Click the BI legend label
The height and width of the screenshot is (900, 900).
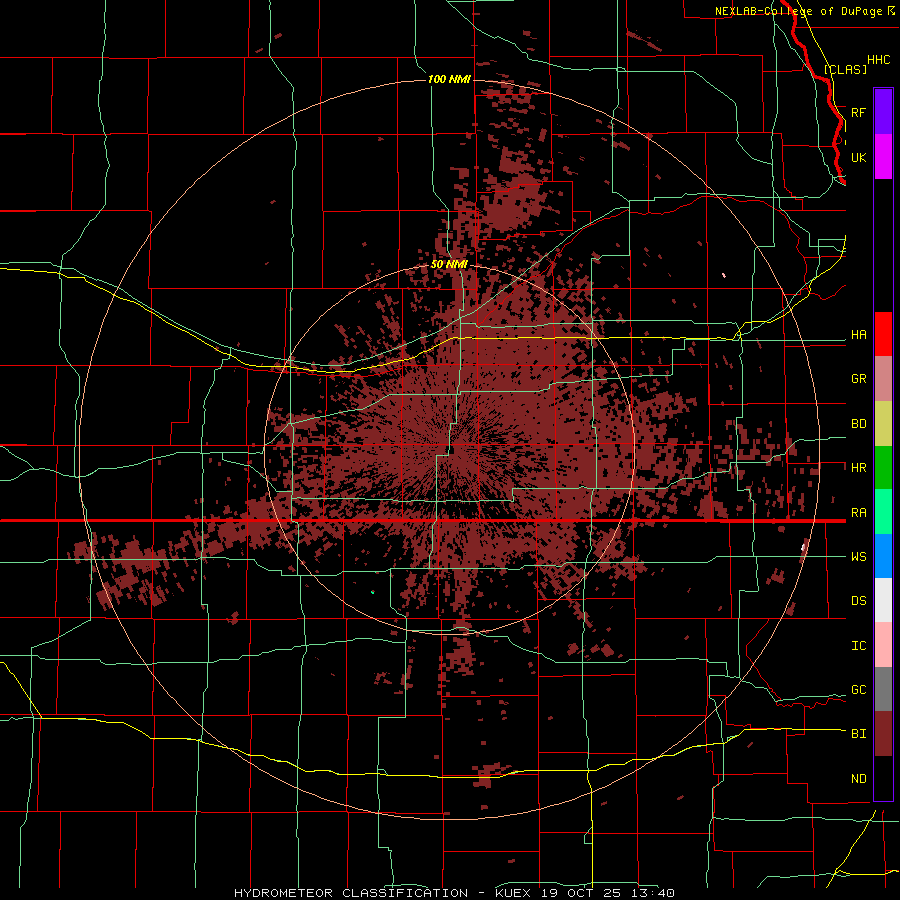[x=858, y=734]
